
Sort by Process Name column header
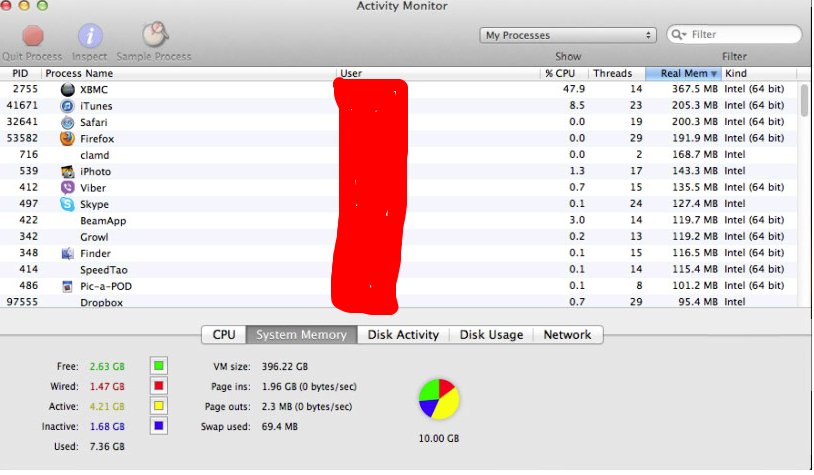[188, 73]
